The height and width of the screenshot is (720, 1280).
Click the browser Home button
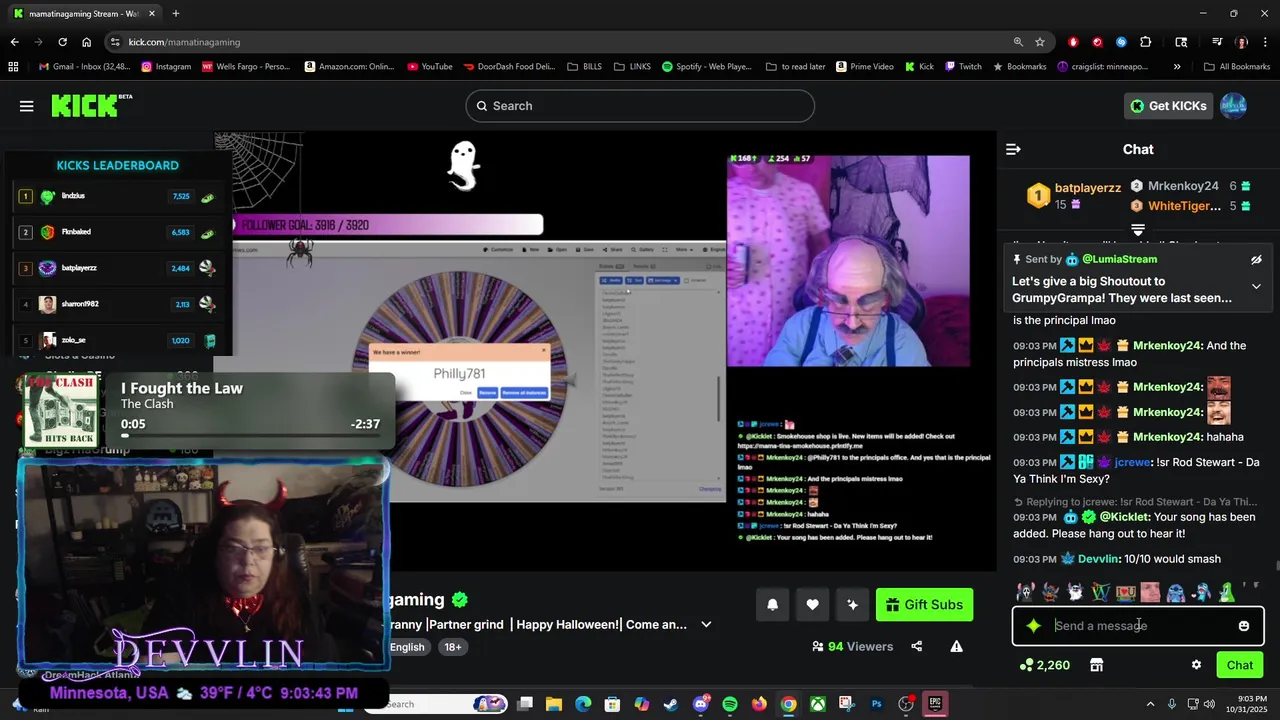(87, 42)
